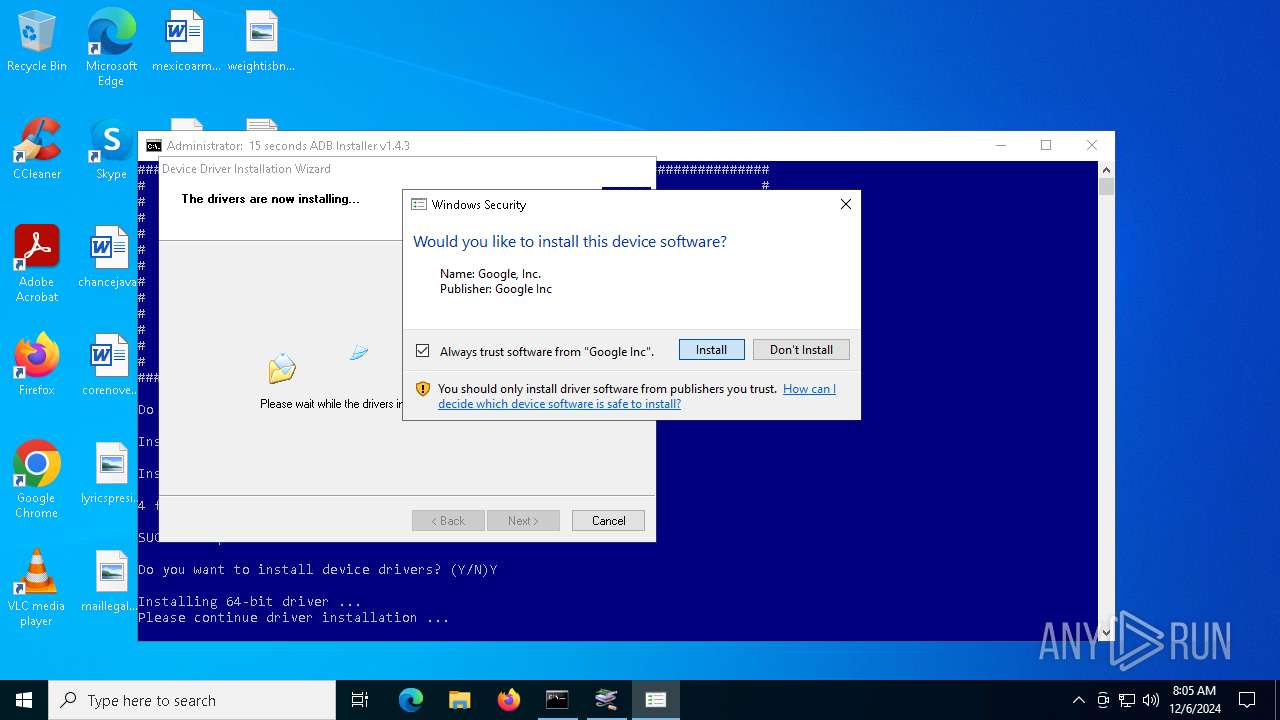Switch to the Windows Security taskbar item

pos(655,700)
